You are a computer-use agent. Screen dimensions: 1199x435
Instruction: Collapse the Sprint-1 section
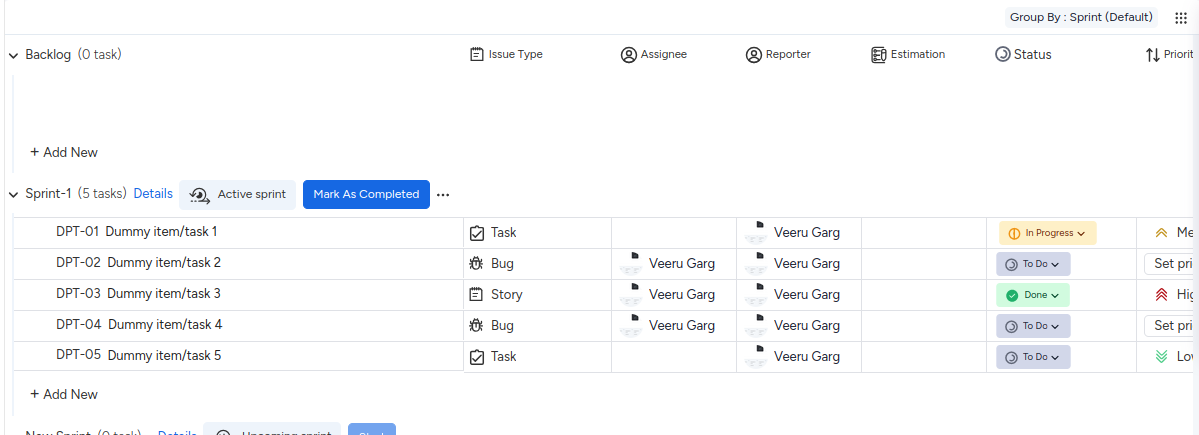coord(14,195)
